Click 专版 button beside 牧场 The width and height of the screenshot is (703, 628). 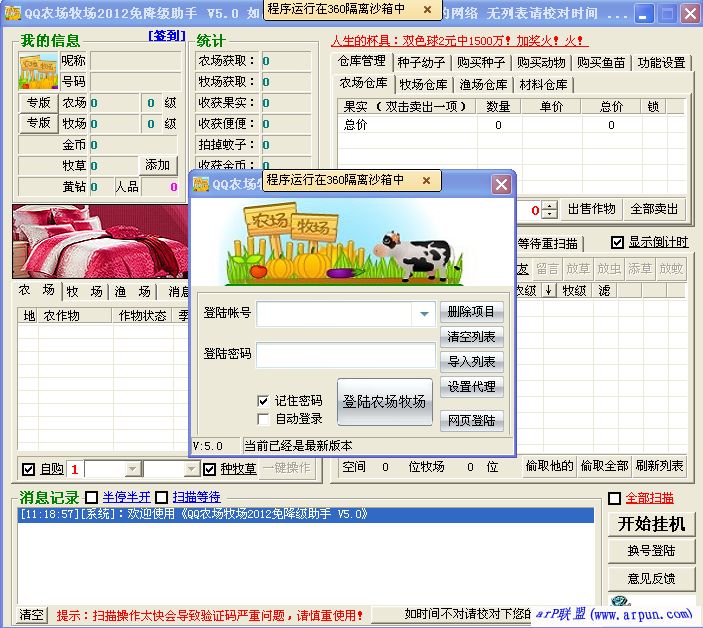(x=39, y=123)
